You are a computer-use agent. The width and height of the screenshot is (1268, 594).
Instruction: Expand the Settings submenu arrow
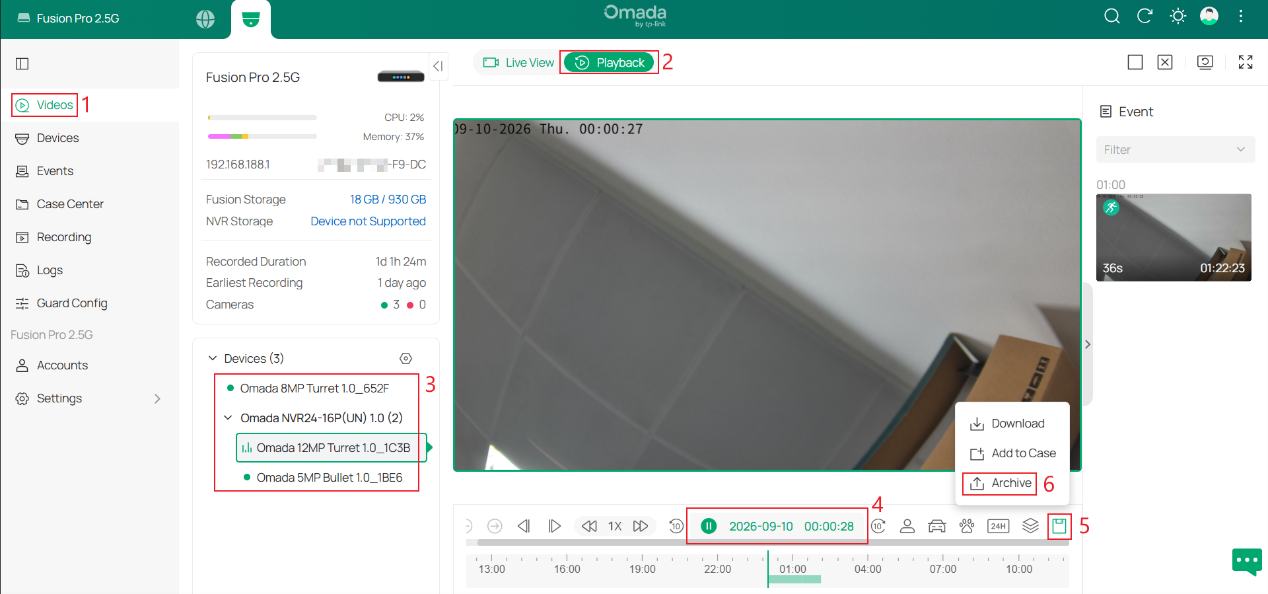pyautogui.click(x=157, y=398)
